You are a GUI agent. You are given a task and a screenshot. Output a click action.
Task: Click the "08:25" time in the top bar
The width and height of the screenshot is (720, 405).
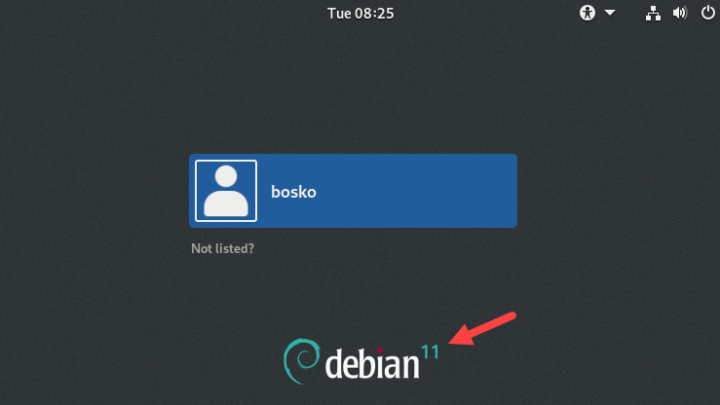click(x=375, y=13)
